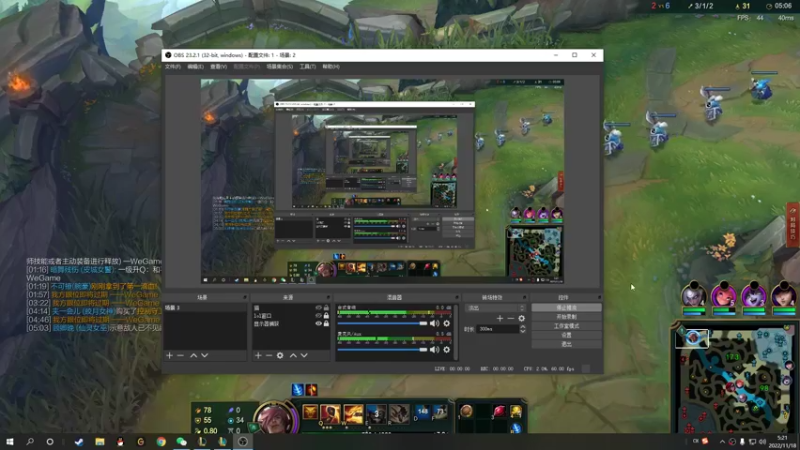Screen dimensions: 800x450
Task: Click the transition duration 300ms field
Action: (x=498, y=330)
